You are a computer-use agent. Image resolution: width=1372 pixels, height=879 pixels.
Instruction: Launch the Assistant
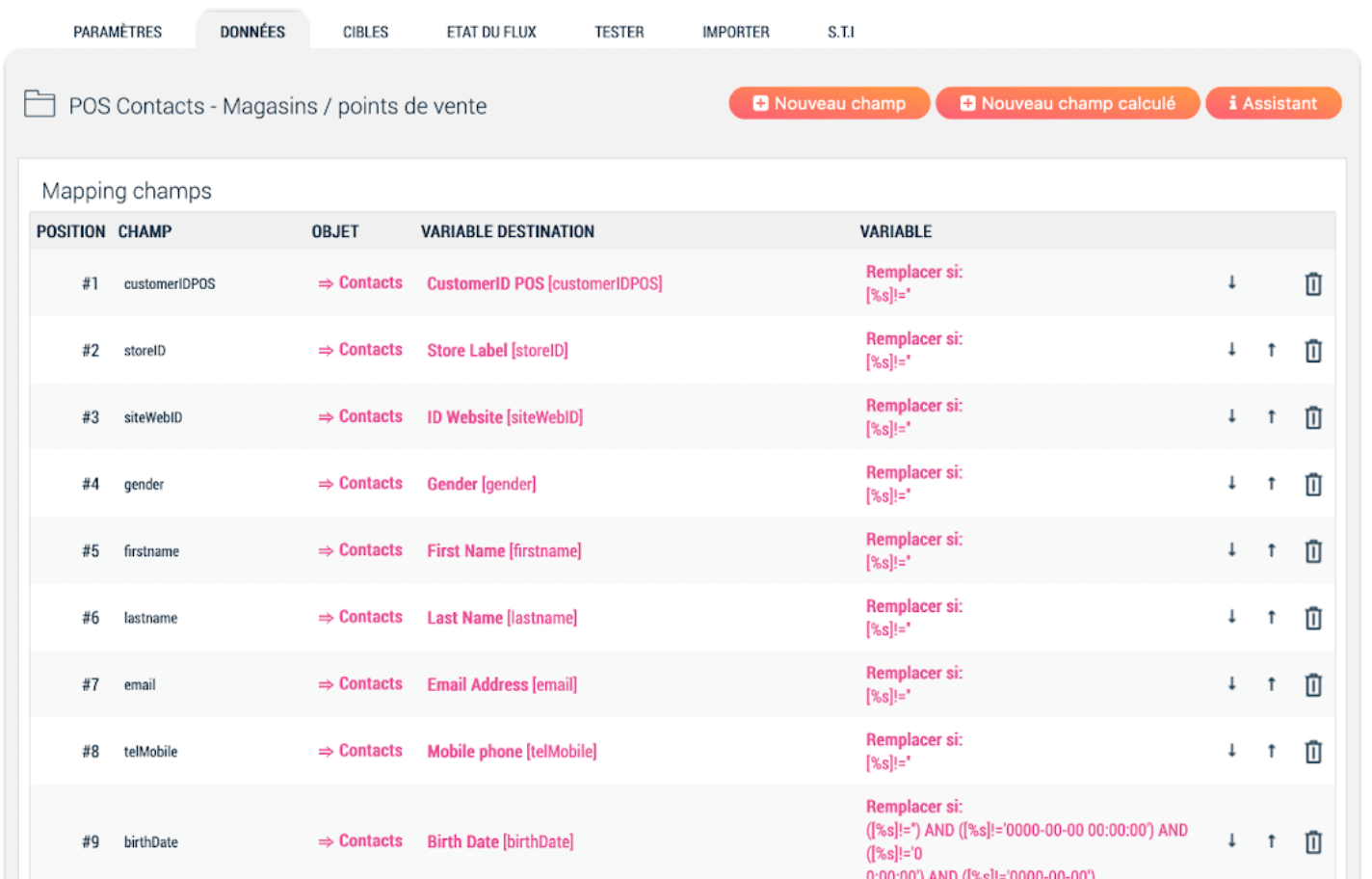[1273, 103]
